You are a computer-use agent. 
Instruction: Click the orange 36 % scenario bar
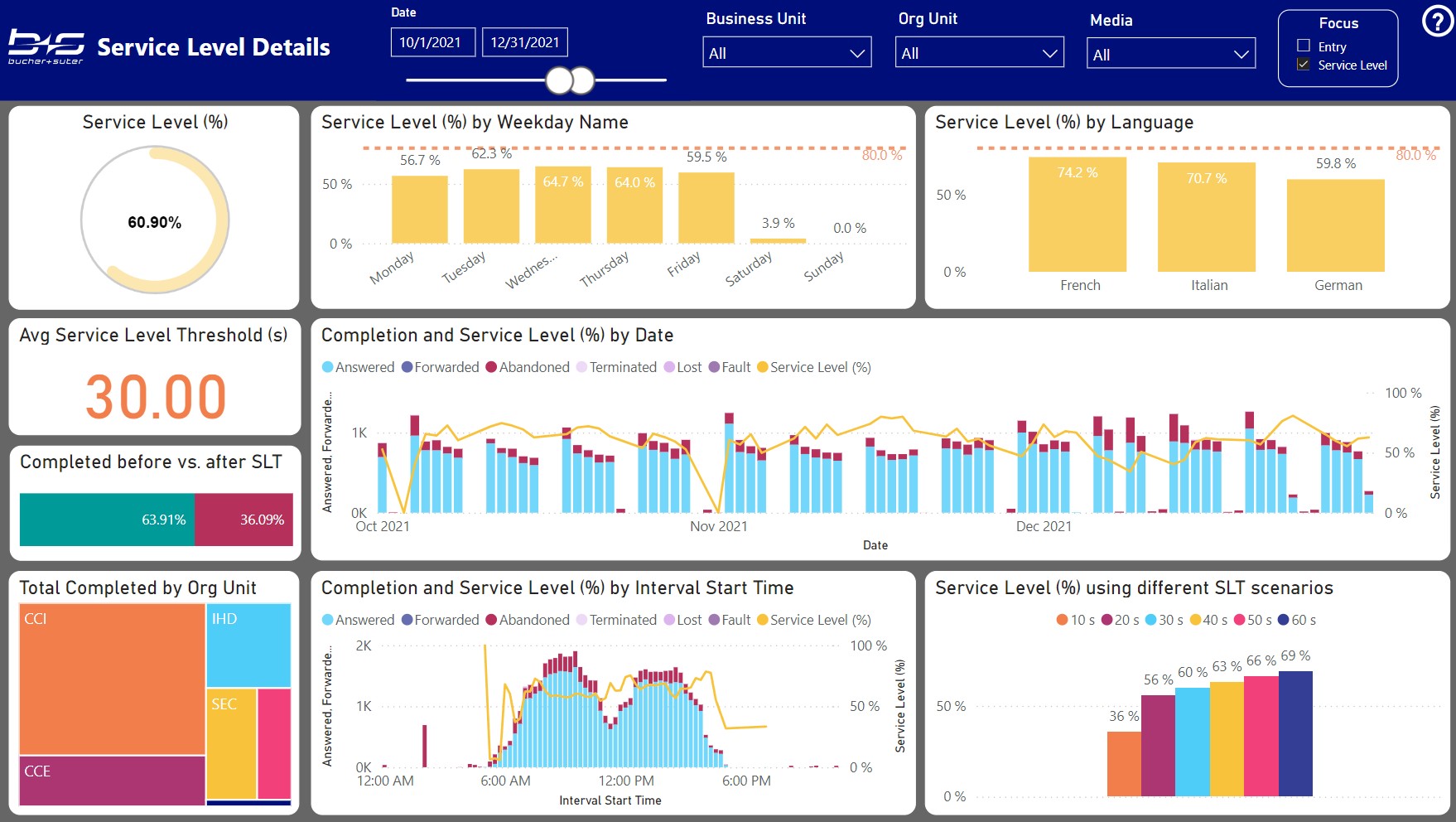(x=1124, y=764)
